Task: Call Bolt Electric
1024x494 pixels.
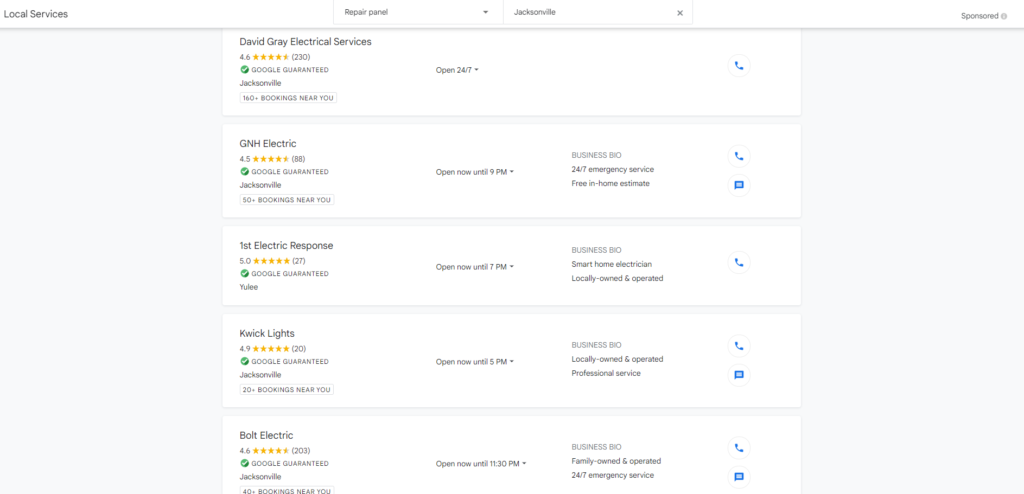Action: pyautogui.click(x=739, y=448)
